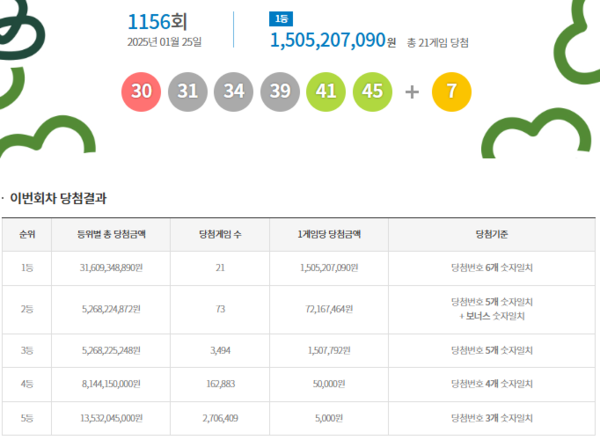
Task: Click the 31,609,348,890원 total cell
Action: point(111,268)
